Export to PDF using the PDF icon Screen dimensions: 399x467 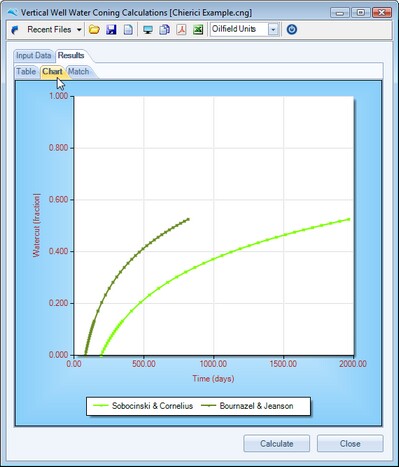(181, 30)
